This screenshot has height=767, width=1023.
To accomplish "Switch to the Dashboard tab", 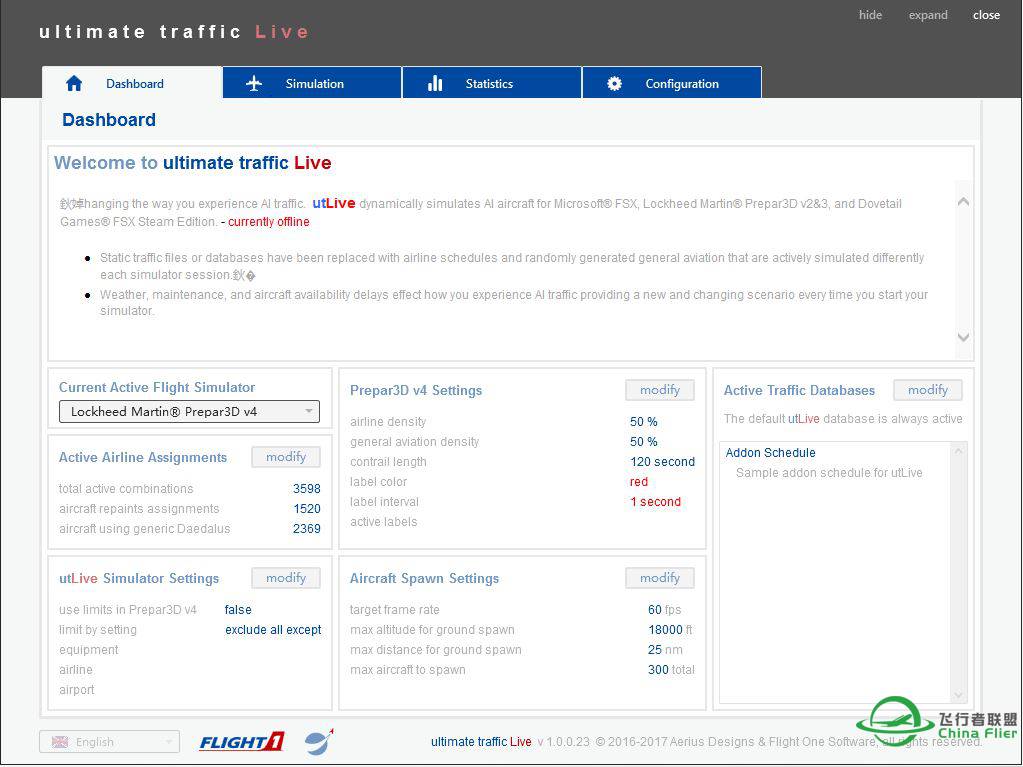I will 132,83.
